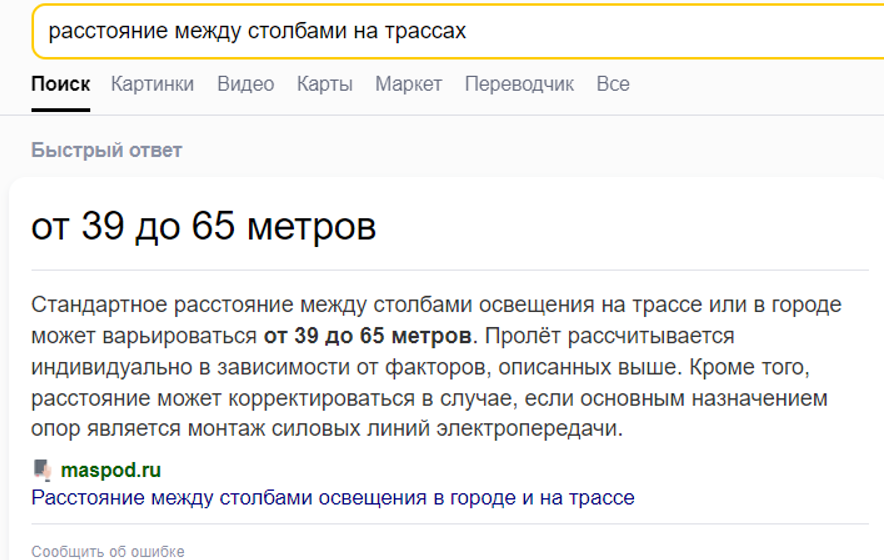Open the maspod.ru source link
Screen dimensions: 884x560
point(110,470)
